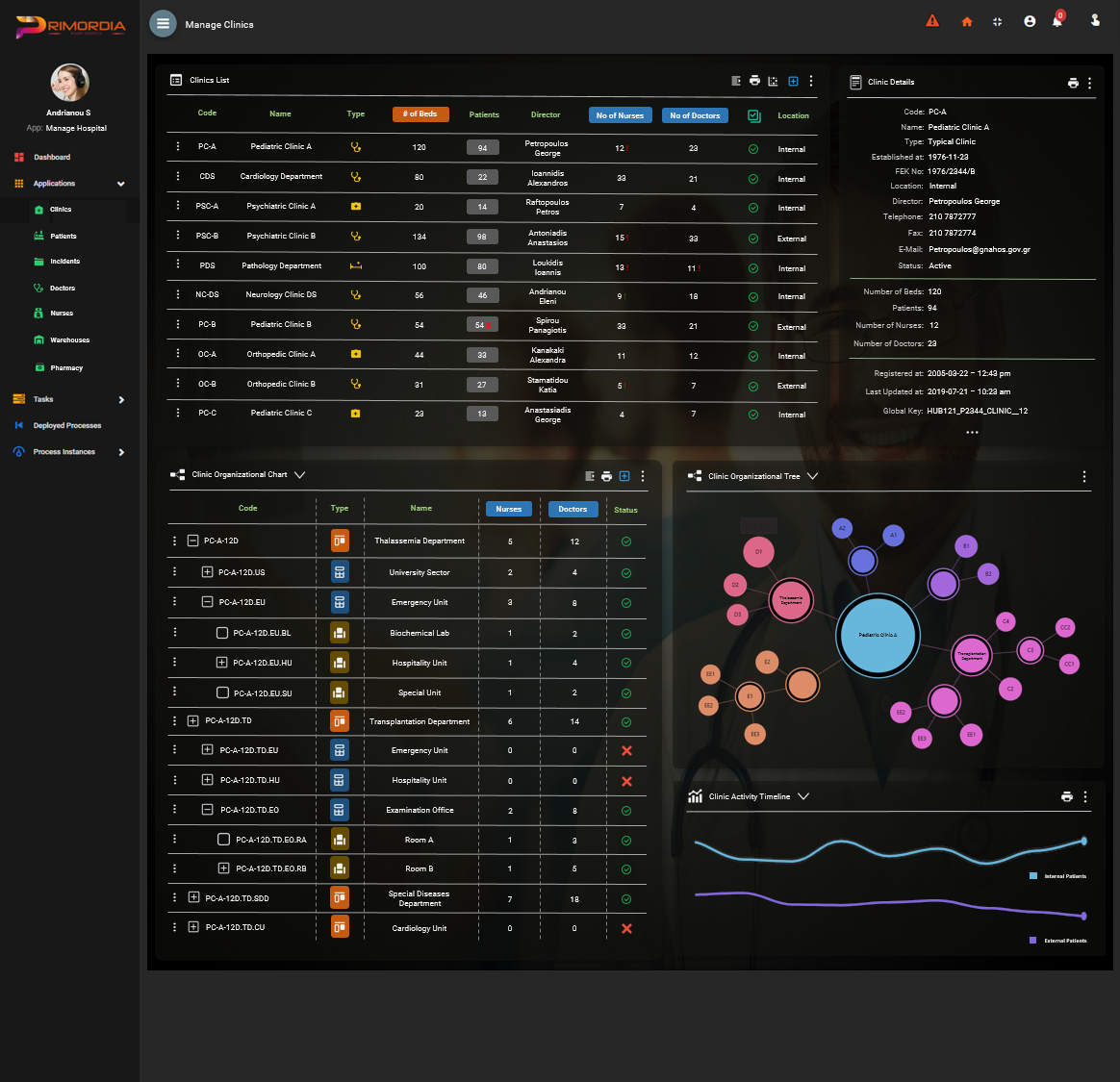Collapse the PC-A-12D tree node
1120x1082 pixels.
coord(192,541)
